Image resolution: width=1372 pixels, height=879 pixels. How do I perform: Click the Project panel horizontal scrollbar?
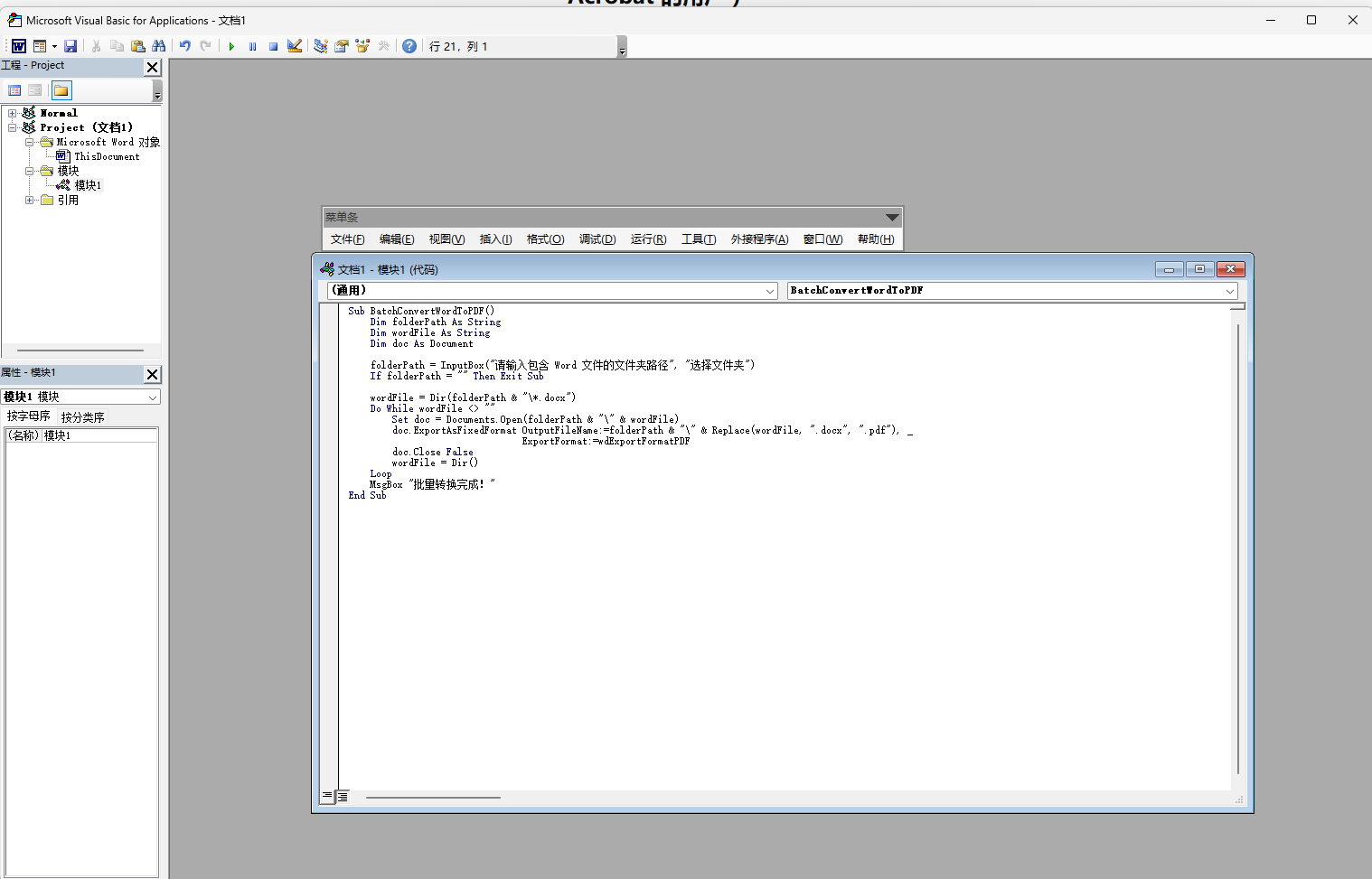pos(80,351)
